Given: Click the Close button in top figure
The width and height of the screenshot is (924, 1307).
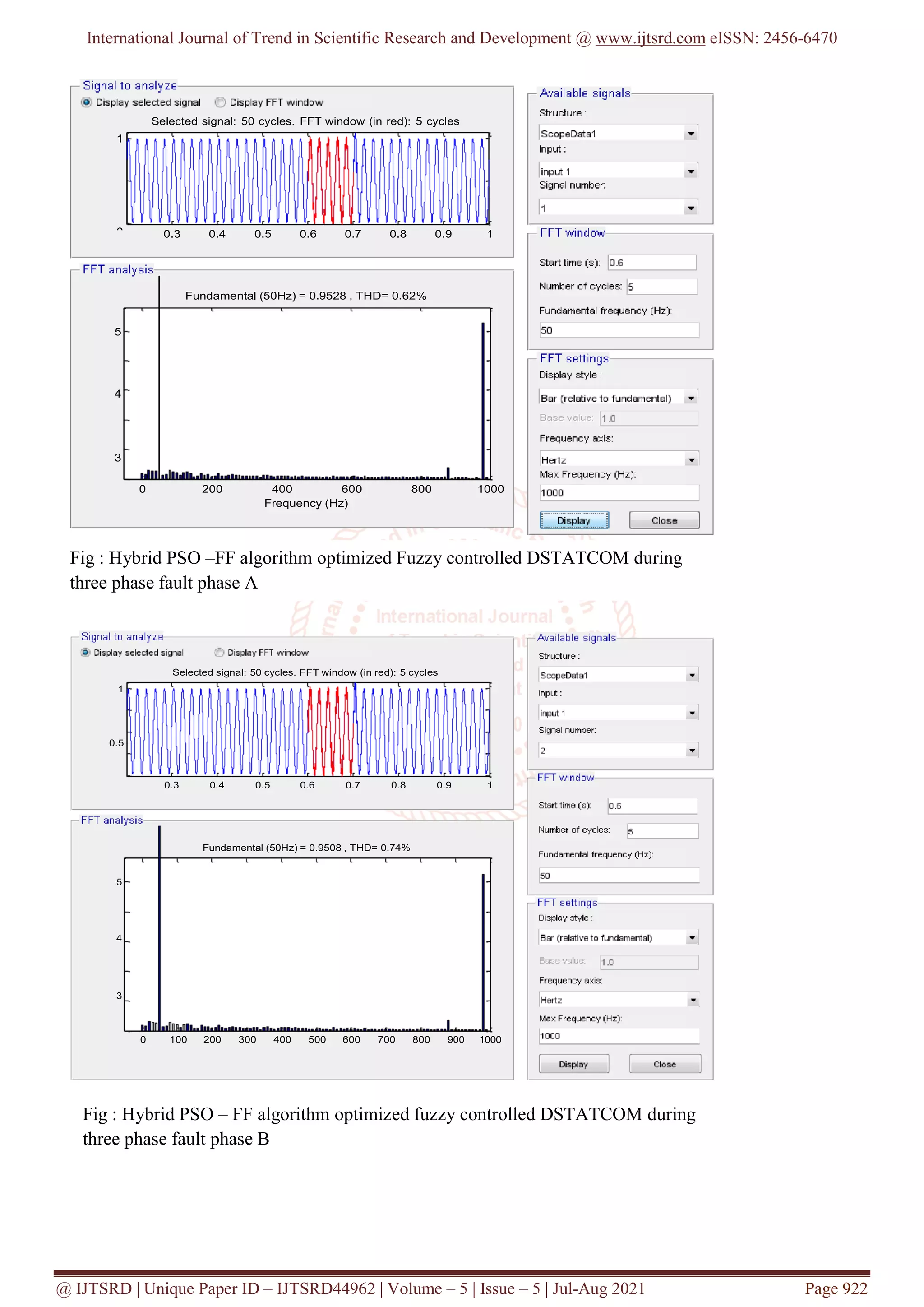Looking at the screenshot, I should click(x=665, y=520).
